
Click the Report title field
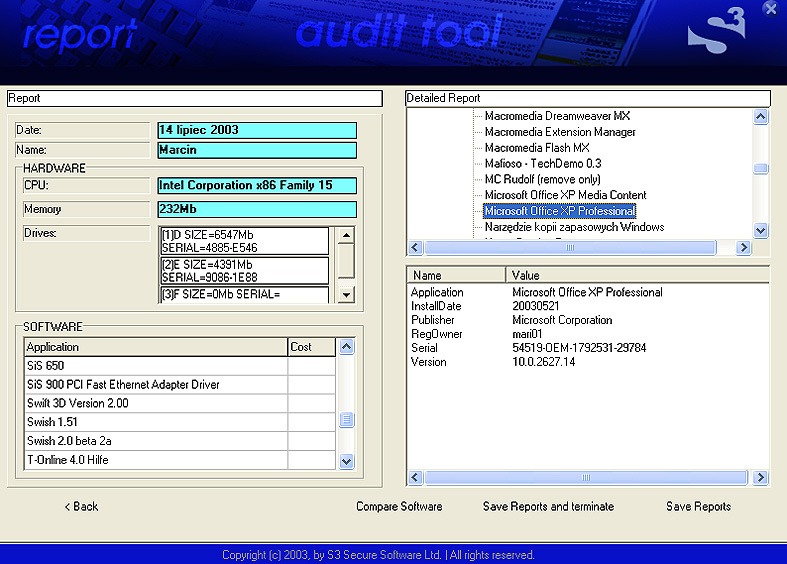click(x=195, y=98)
